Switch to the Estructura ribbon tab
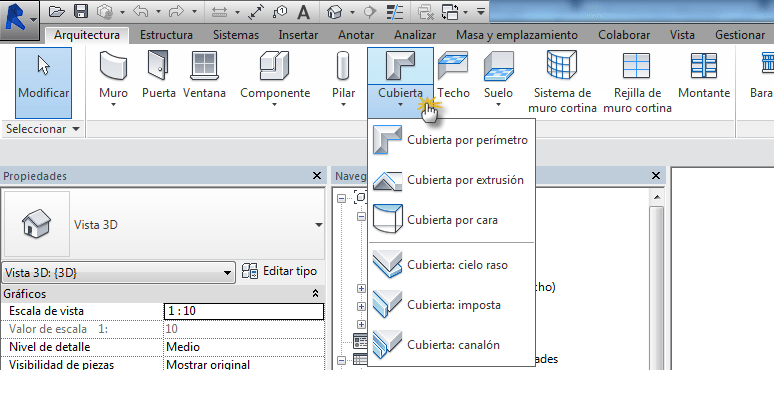The image size is (774, 395). tap(166, 35)
